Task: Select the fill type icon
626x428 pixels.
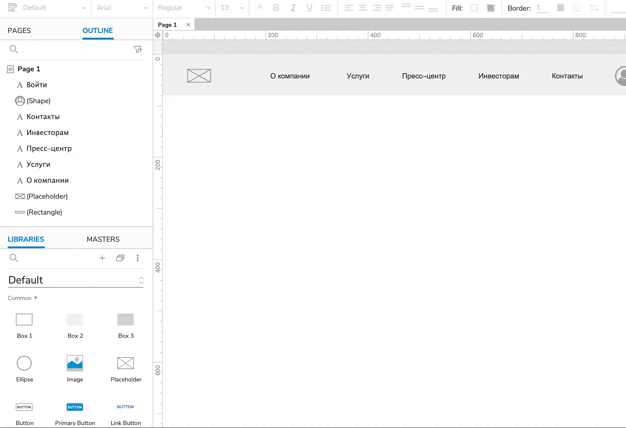Action: coord(491,8)
